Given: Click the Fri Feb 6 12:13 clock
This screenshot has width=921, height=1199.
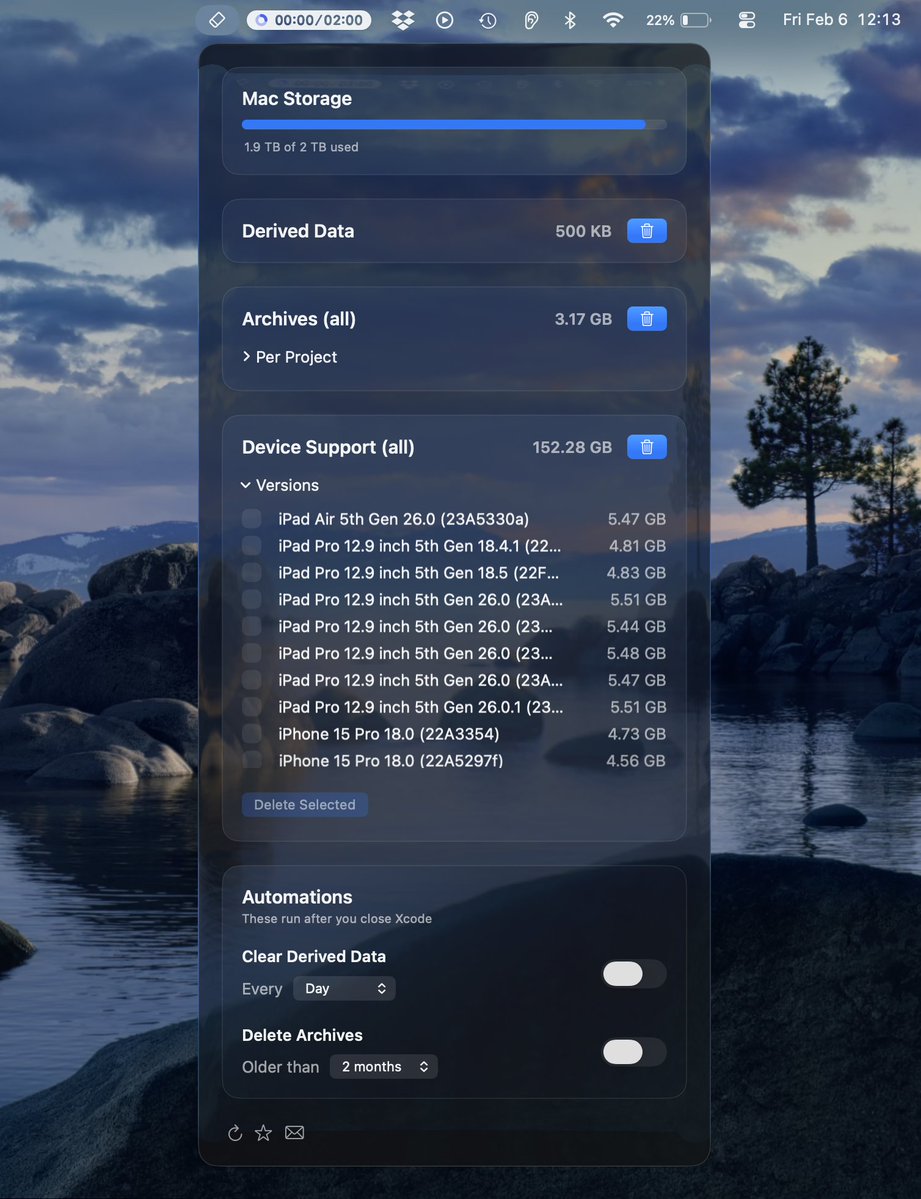Looking at the screenshot, I should click(841, 19).
